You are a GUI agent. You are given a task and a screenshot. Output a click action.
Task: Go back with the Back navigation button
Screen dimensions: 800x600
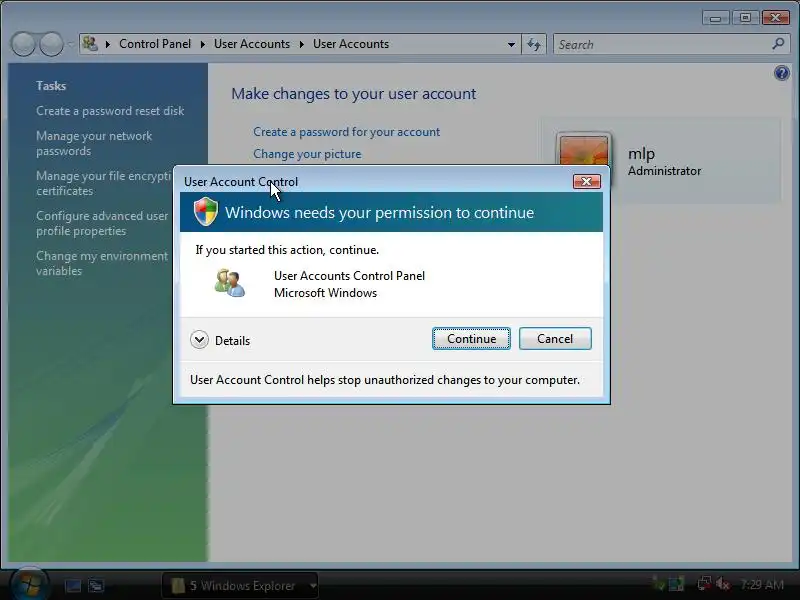pos(23,44)
